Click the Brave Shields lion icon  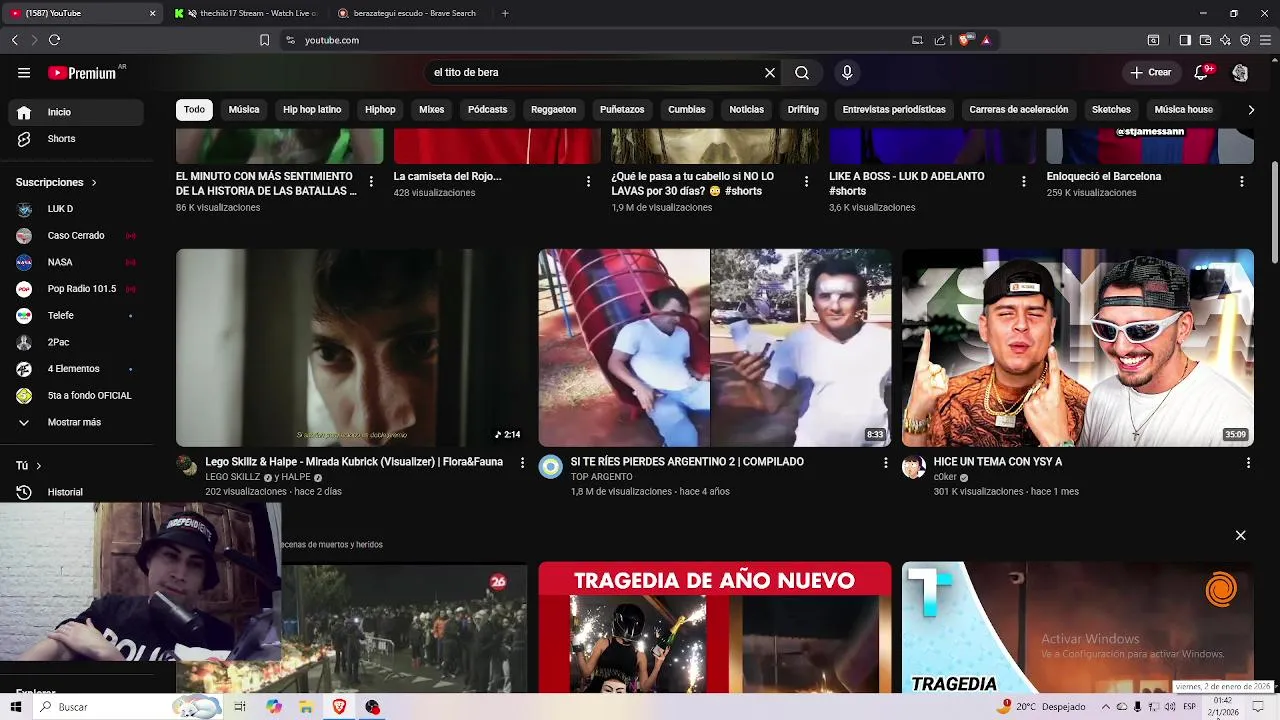click(x=964, y=40)
